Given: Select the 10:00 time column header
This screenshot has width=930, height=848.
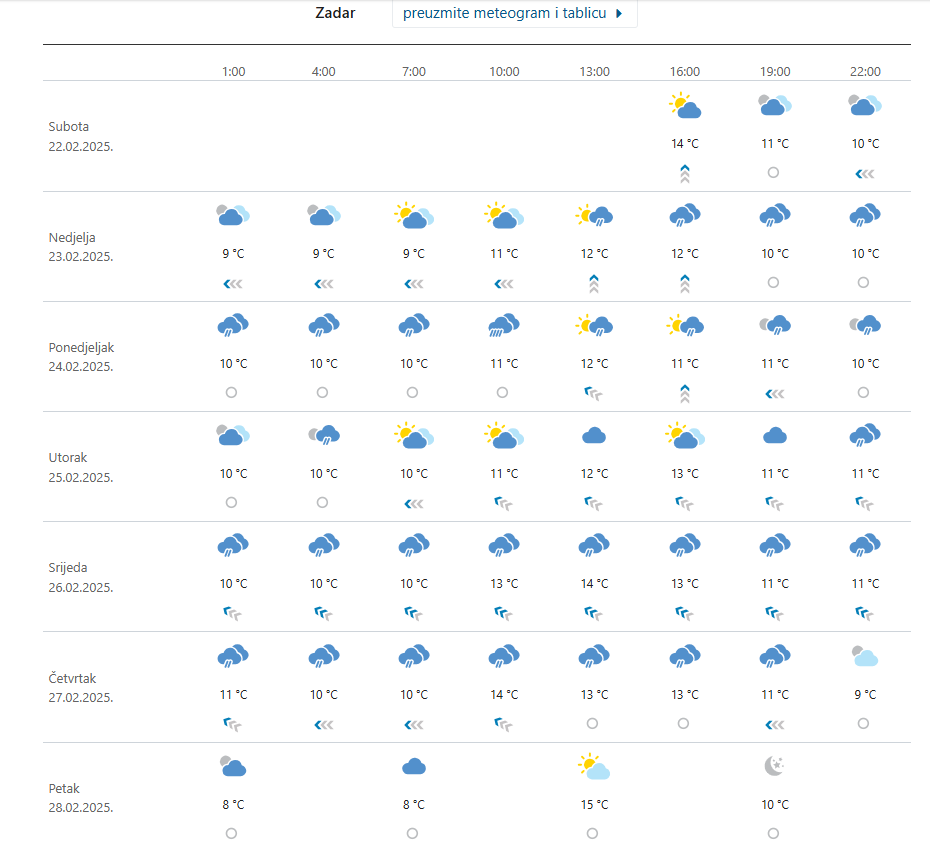Looking at the screenshot, I should pos(504,72).
